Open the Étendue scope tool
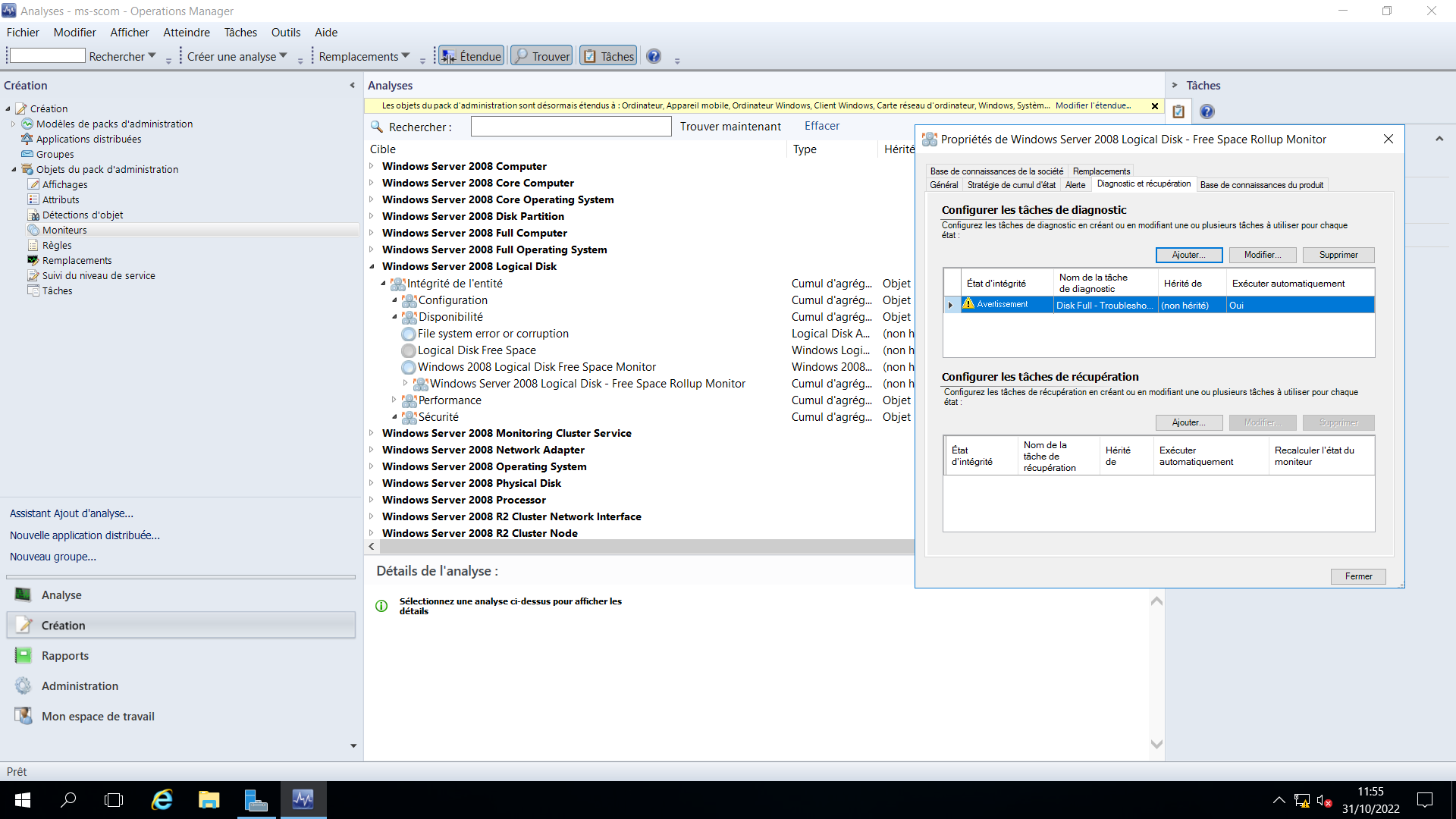This screenshot has height=819, width=1456. pos(470,55)
